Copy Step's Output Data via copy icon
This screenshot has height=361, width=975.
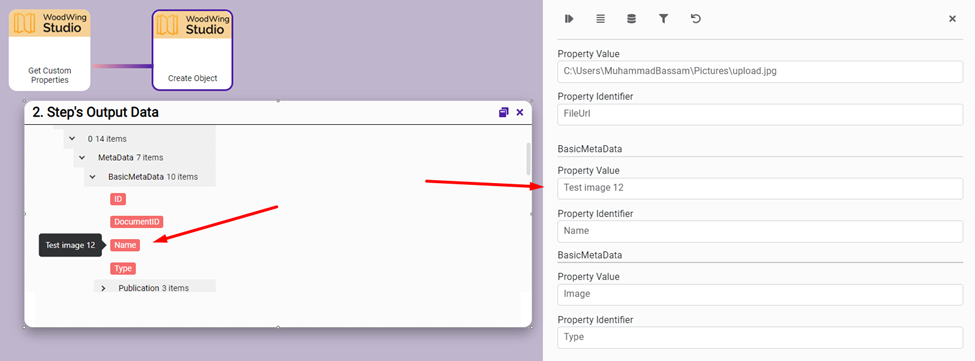click(x=504, y=112)
